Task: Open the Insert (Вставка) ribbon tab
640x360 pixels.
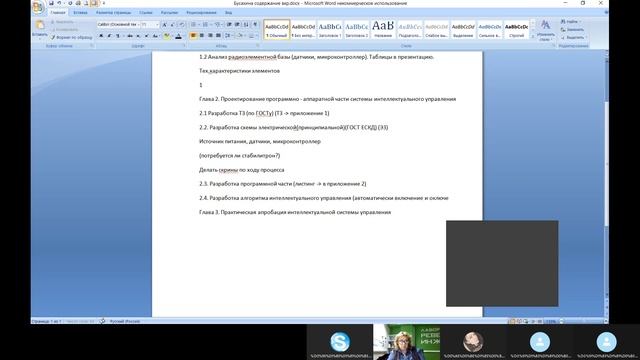Action: click(80, 13)
